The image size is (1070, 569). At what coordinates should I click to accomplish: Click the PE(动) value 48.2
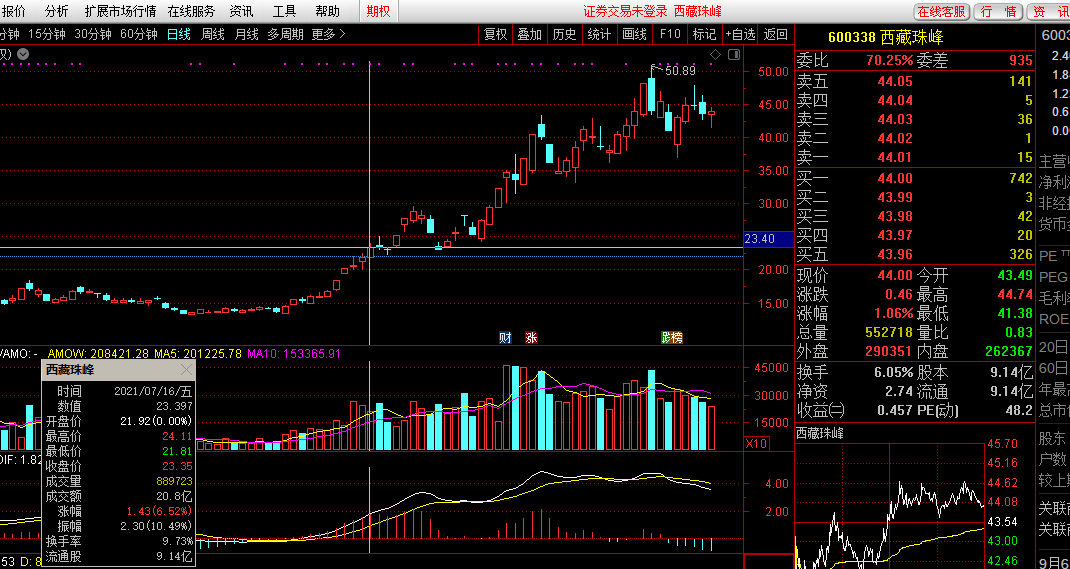click(1019, 411)
